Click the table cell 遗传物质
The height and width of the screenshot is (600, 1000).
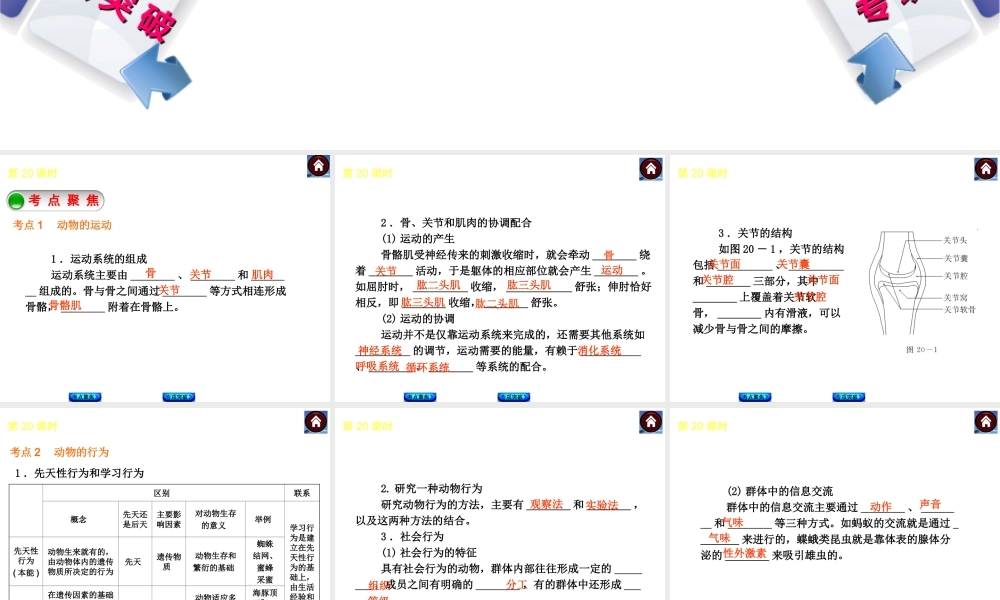tap(167, 561)
